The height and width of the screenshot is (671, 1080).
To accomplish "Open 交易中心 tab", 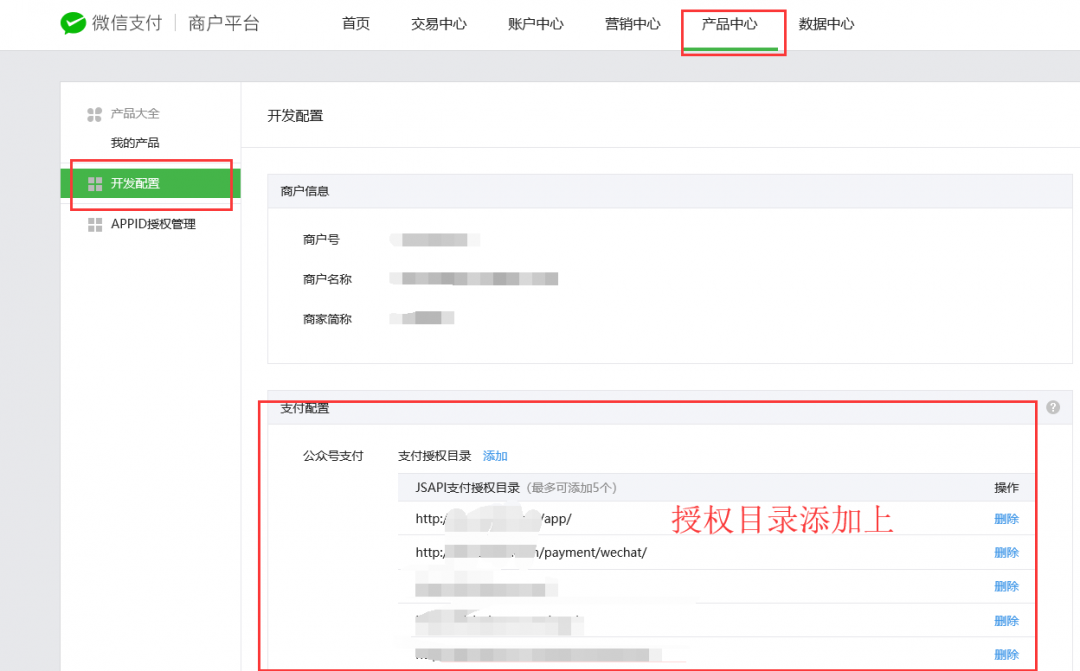I will (439, 24).
